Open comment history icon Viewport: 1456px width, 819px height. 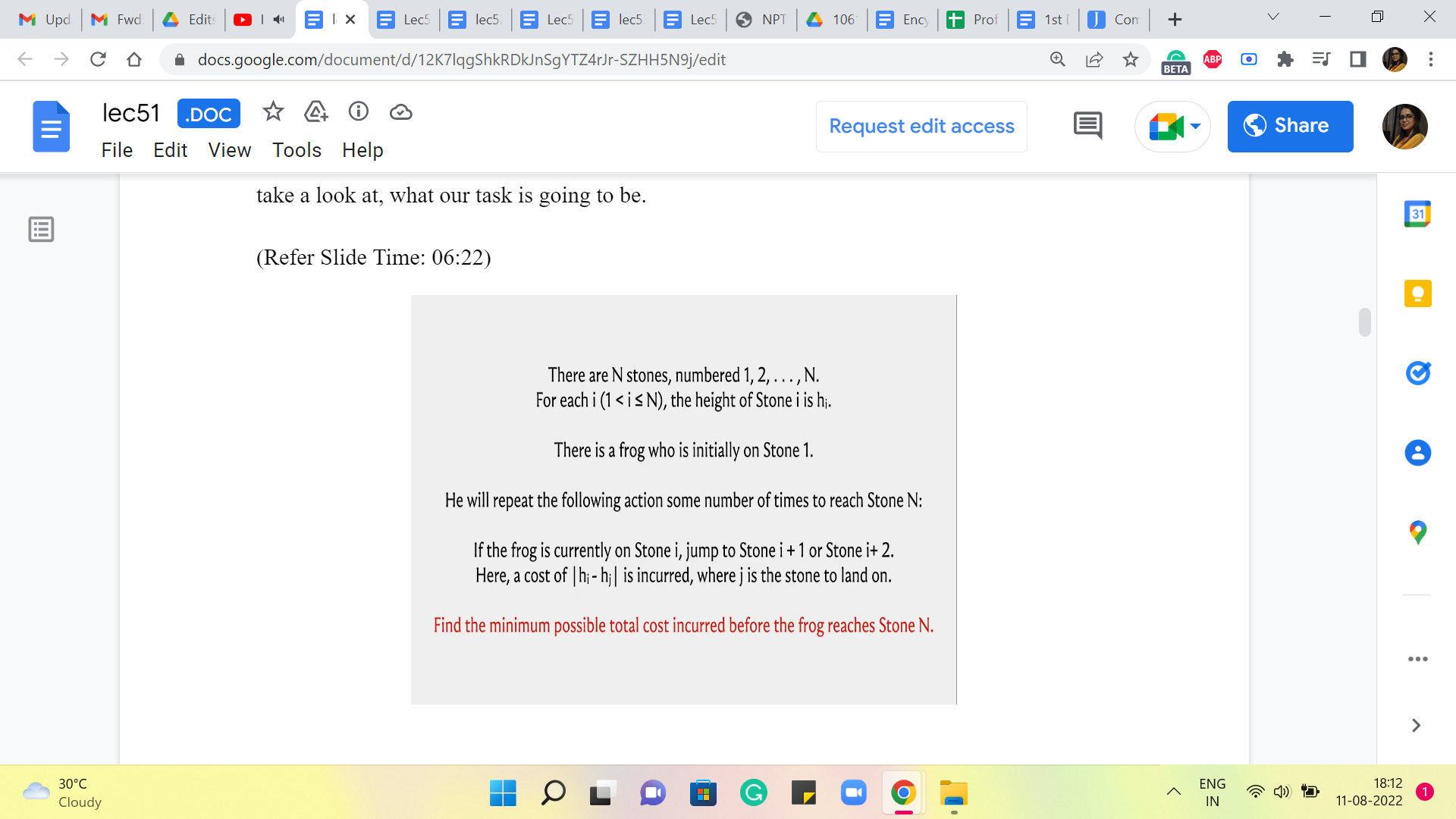1087,126
